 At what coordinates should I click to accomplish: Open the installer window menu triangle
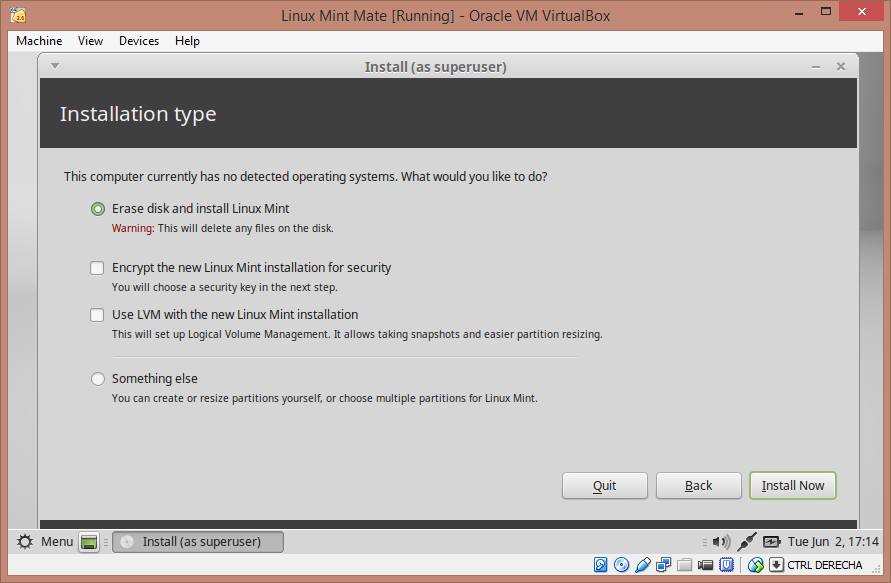click(x=55, y=66)
